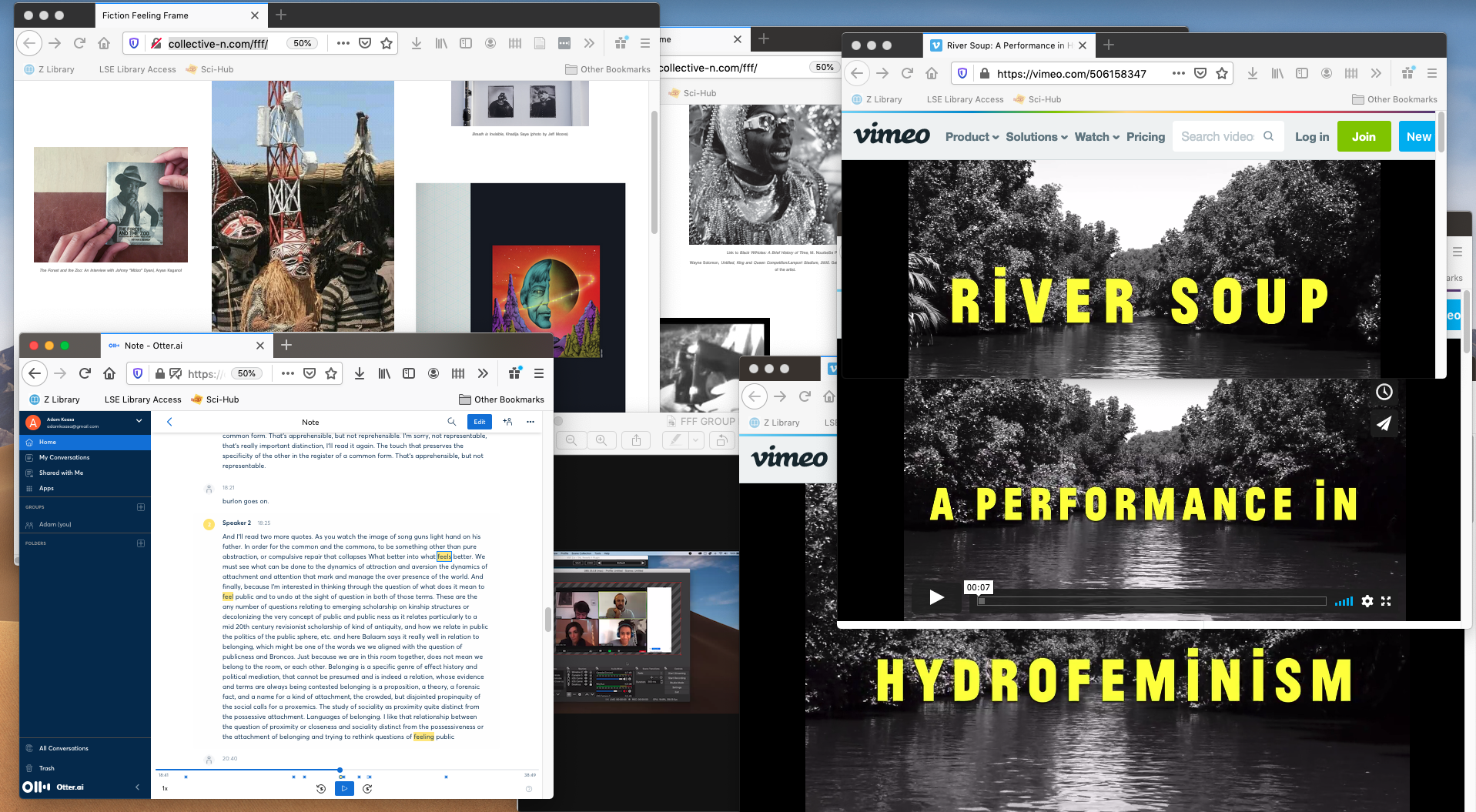Reload the Otter.ai browser page

(x=85, y=373)
